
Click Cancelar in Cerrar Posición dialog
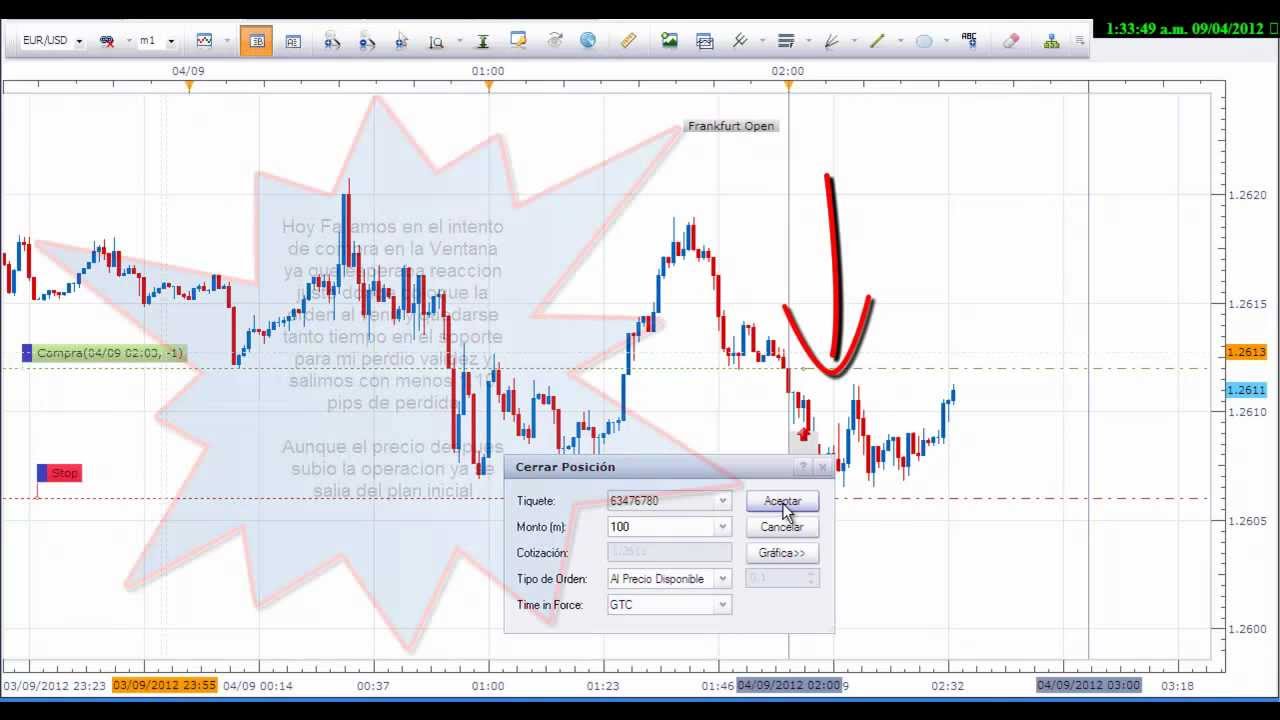pyautogui.click(x=782, y=527)
